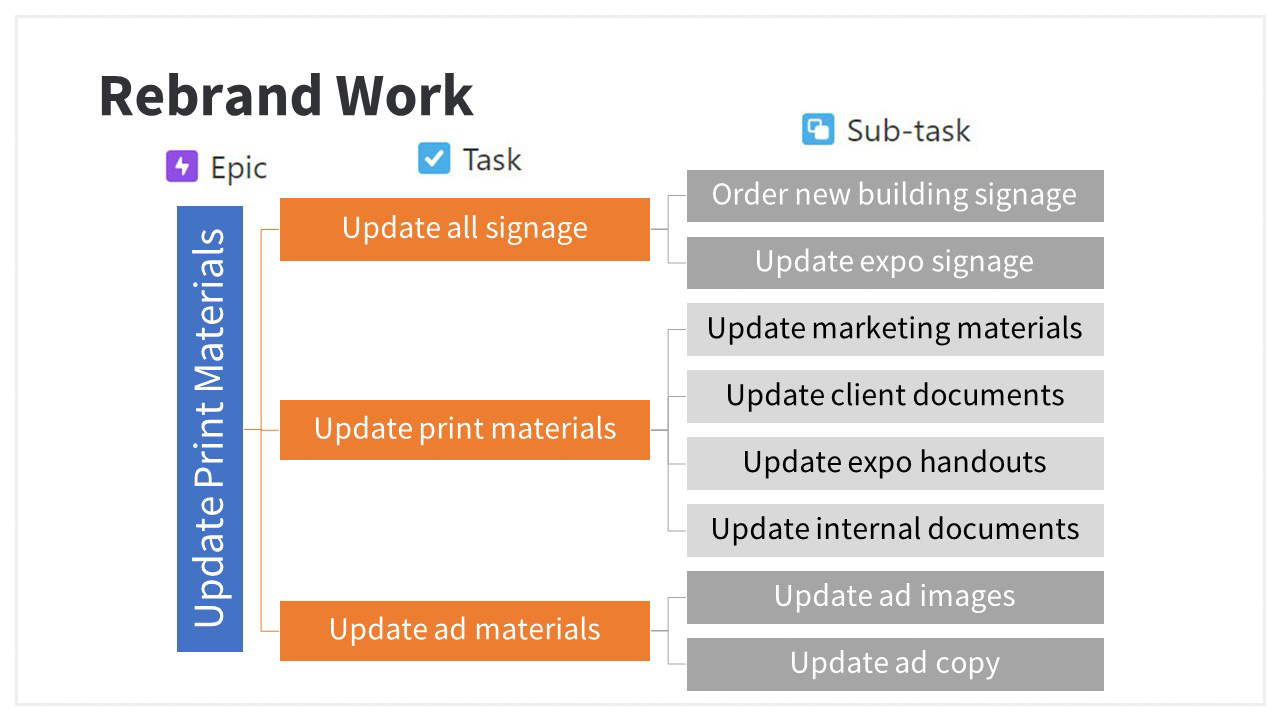Click the blue Task checkmark icon
1280x720 pixels.
coord(434,158)
